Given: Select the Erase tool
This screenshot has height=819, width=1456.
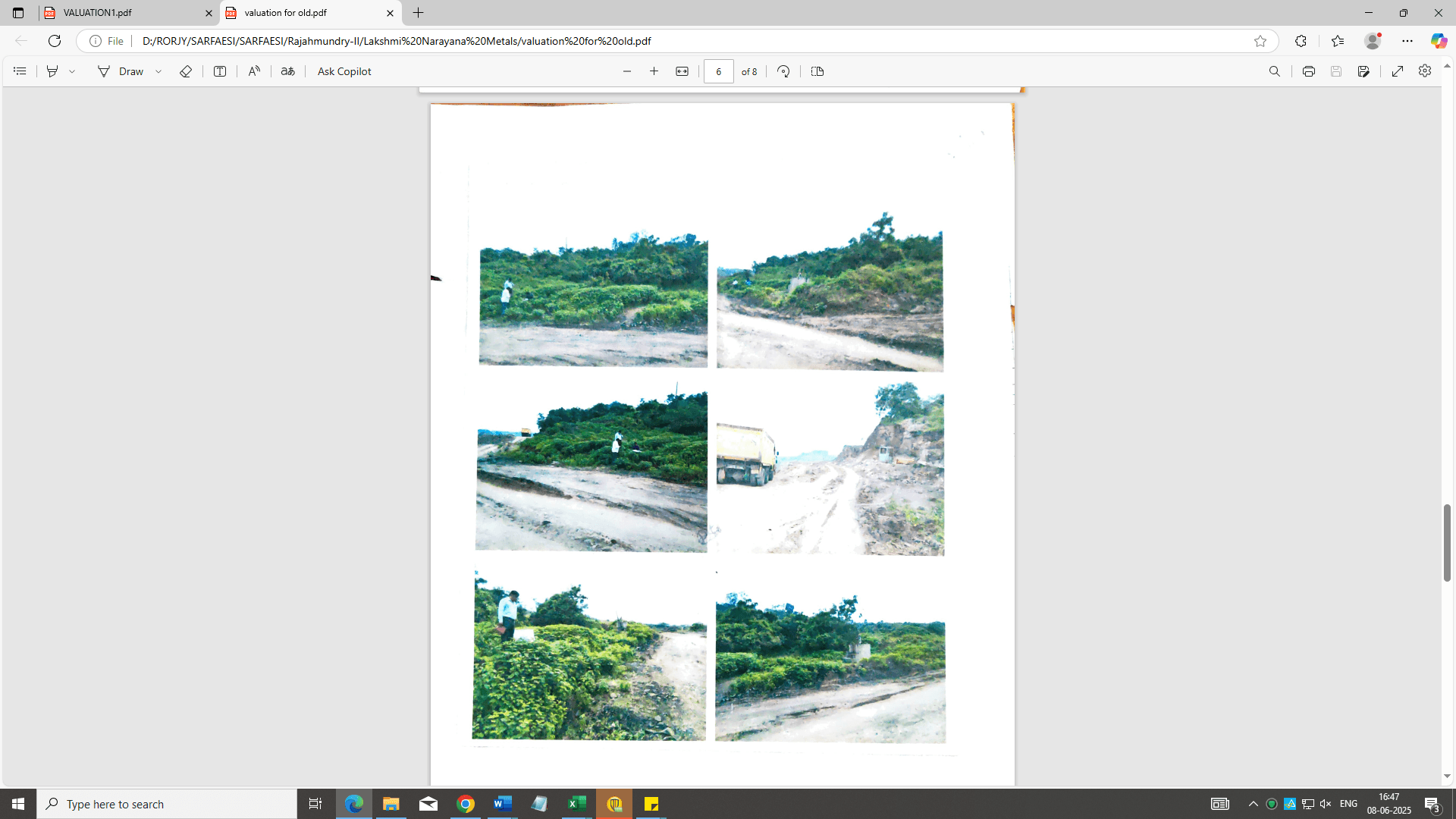Looking at the screenshot, I should (186, 71).
